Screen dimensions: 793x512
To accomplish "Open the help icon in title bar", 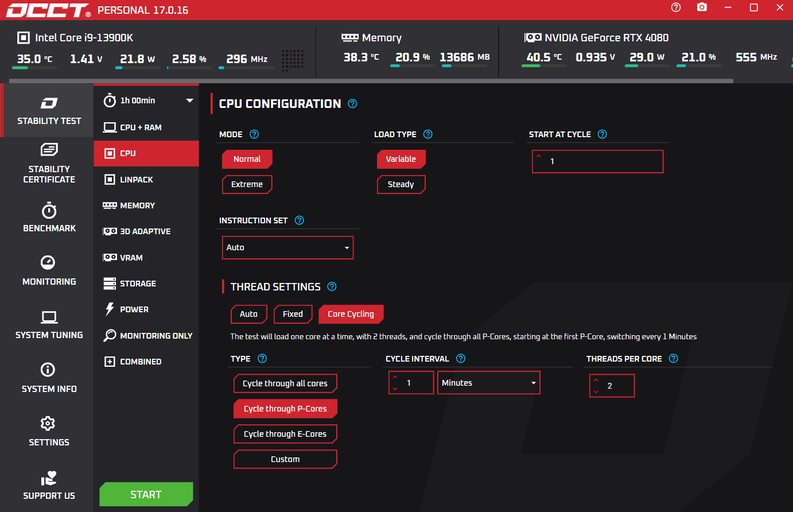I will tap(676, 8).
